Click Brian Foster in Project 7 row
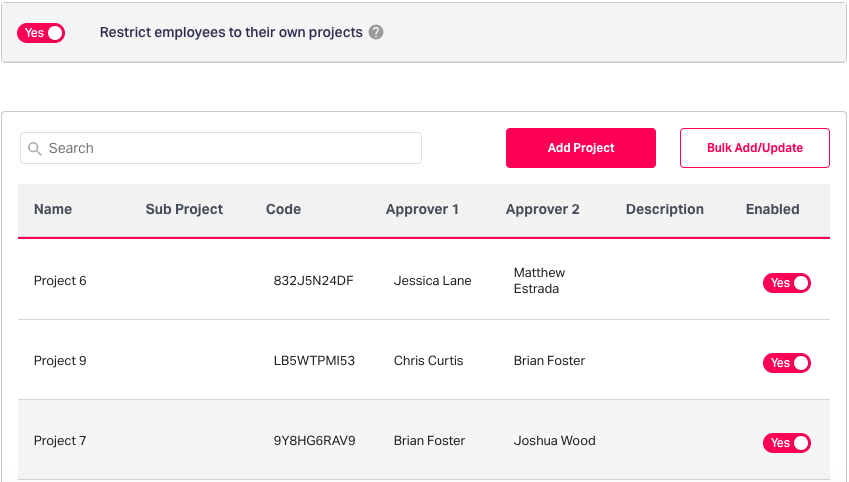This screenshot has width=849, height=482. click(x=429, y=441)
